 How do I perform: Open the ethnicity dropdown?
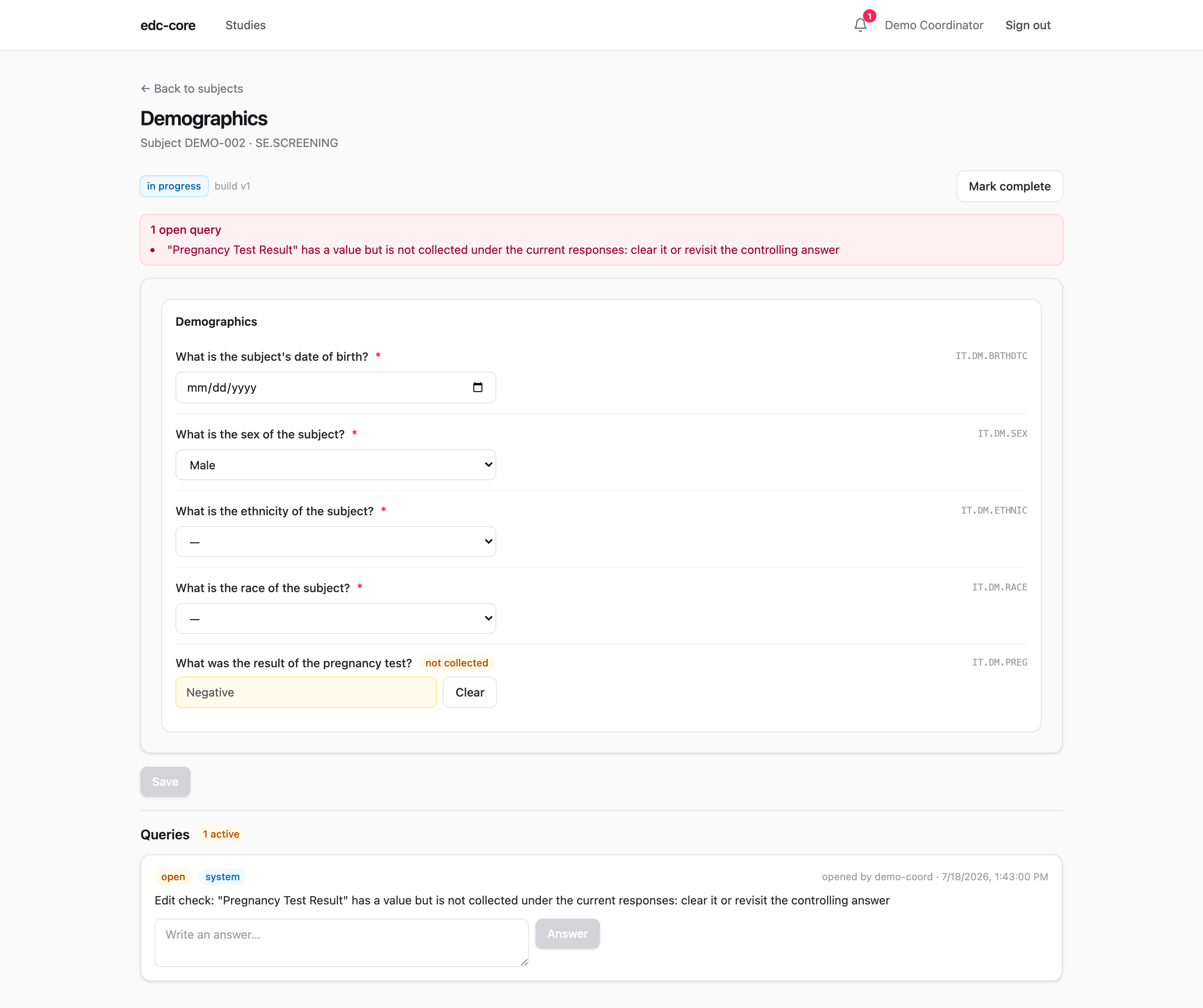336,541
